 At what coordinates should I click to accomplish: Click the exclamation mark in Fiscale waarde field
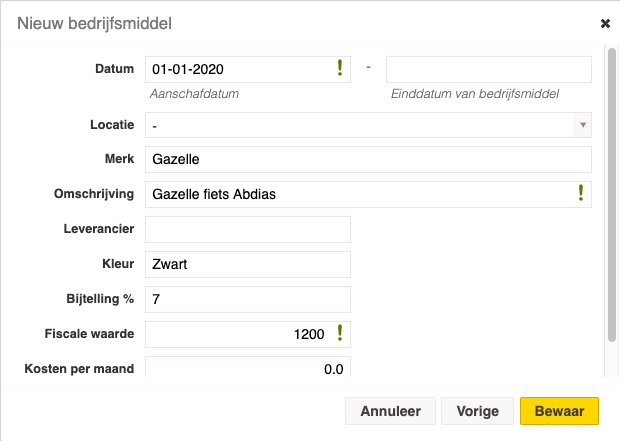pyautogui.click(x=340, y=333)
